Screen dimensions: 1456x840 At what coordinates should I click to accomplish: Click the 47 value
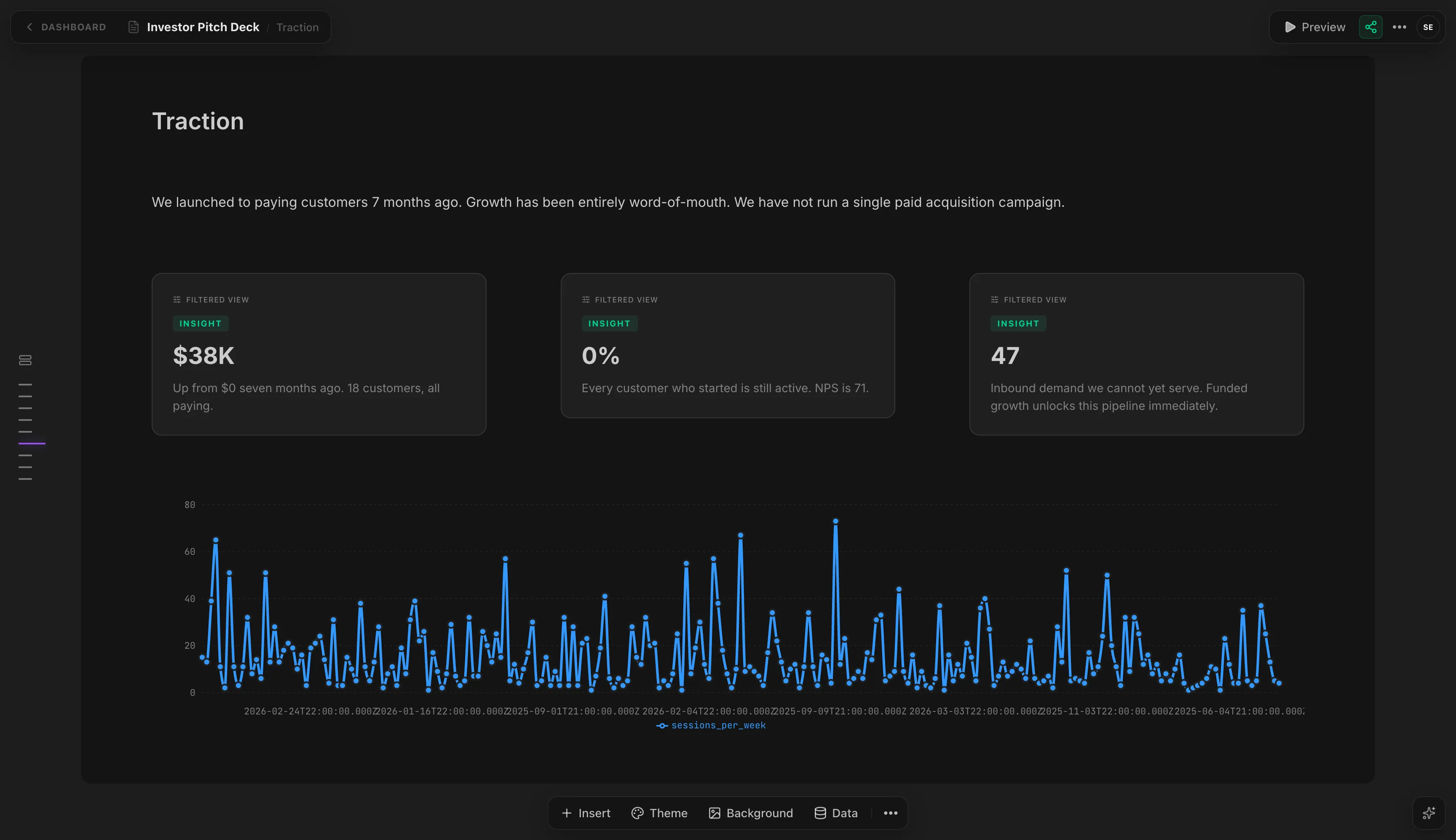click(1005, 356)
